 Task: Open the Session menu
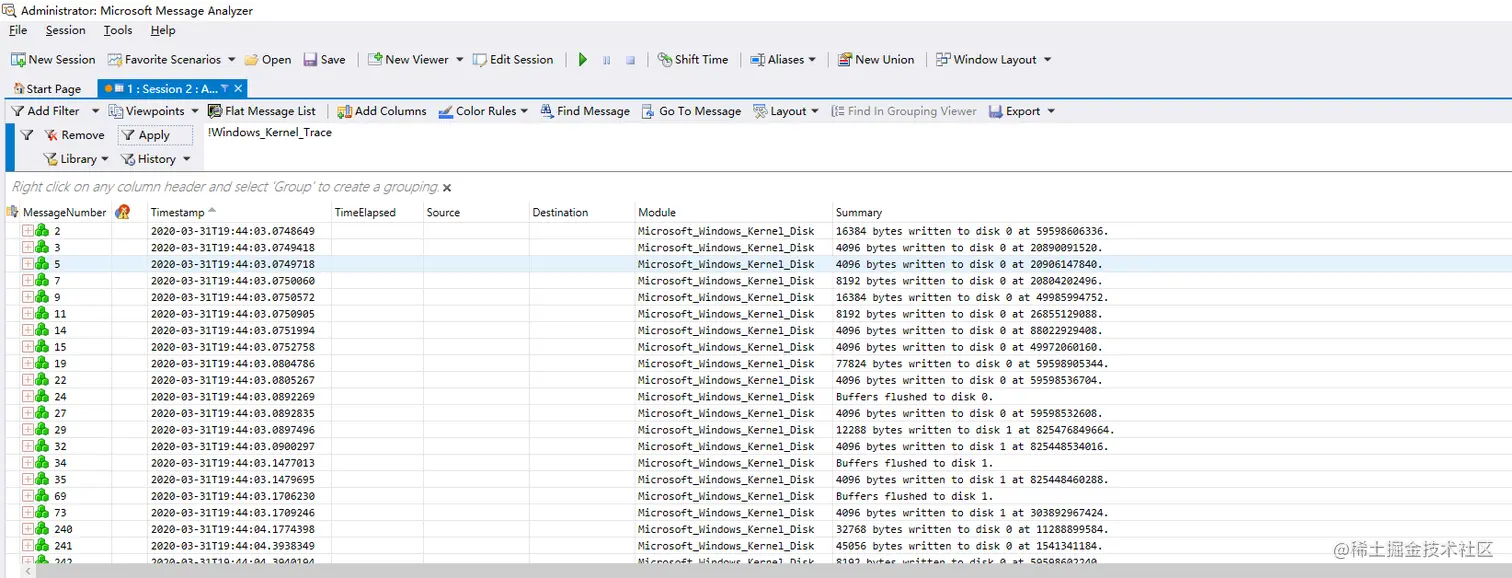click(65, 30)
